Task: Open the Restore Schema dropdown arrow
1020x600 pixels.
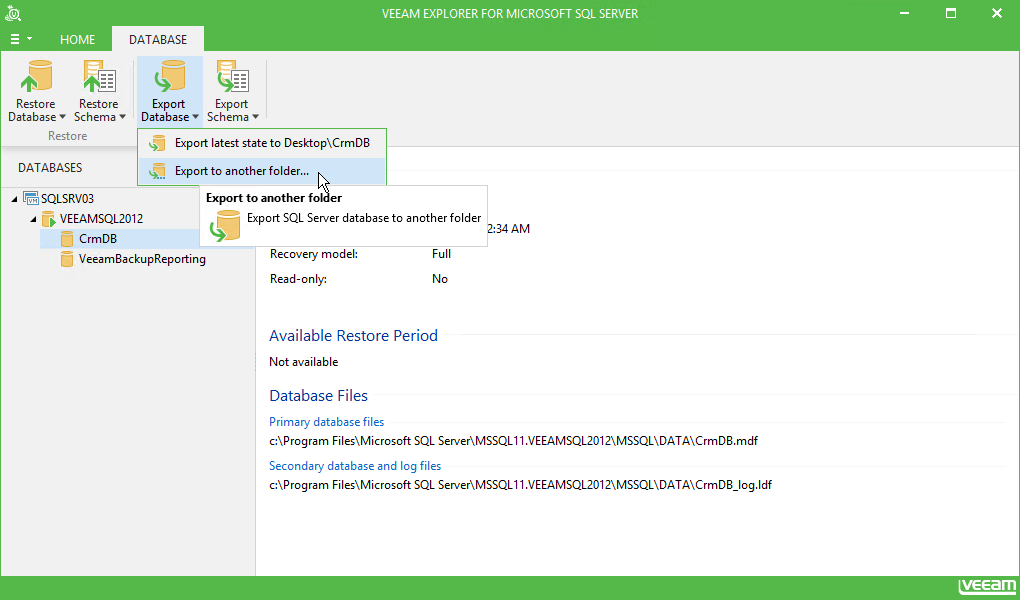Action: coord(122,117)
